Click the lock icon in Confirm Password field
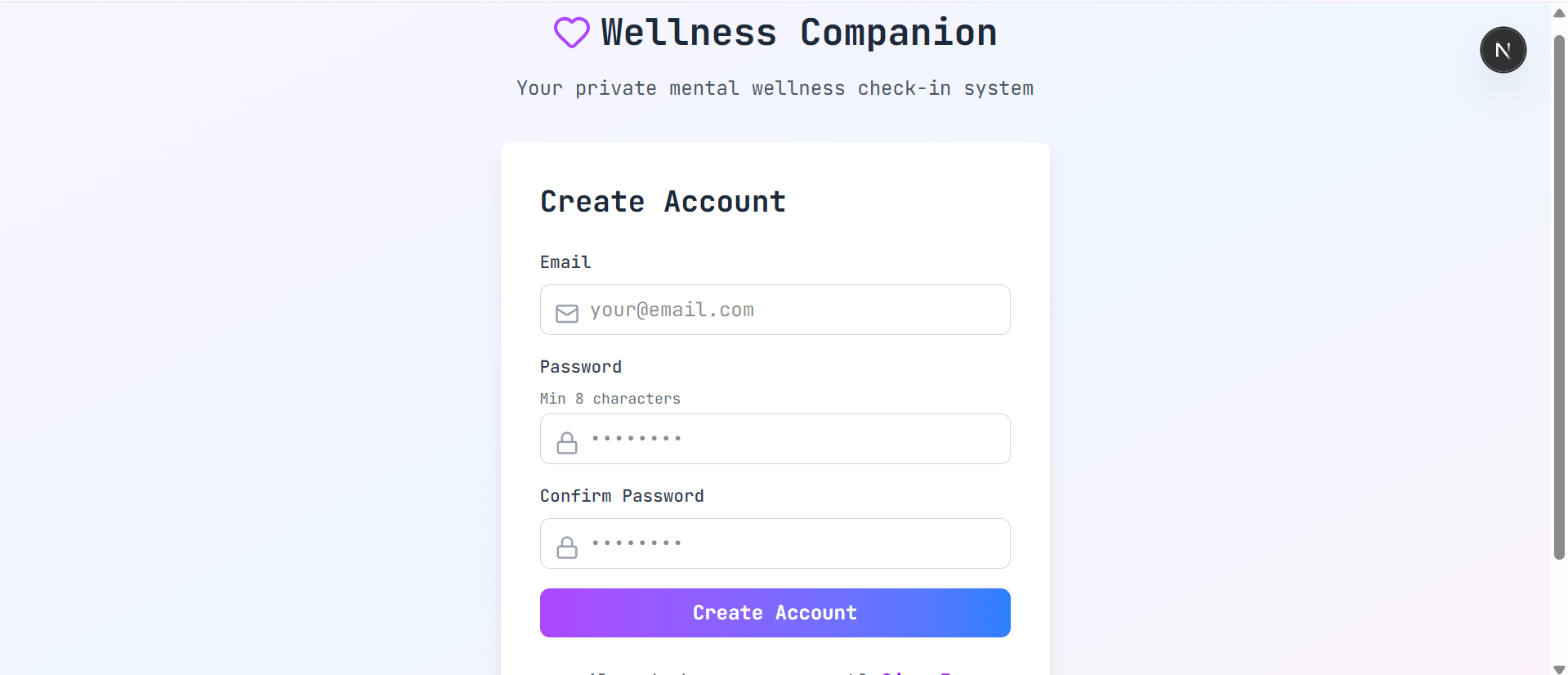This screenshot has height=675, width=1568. tap(567, 548)
